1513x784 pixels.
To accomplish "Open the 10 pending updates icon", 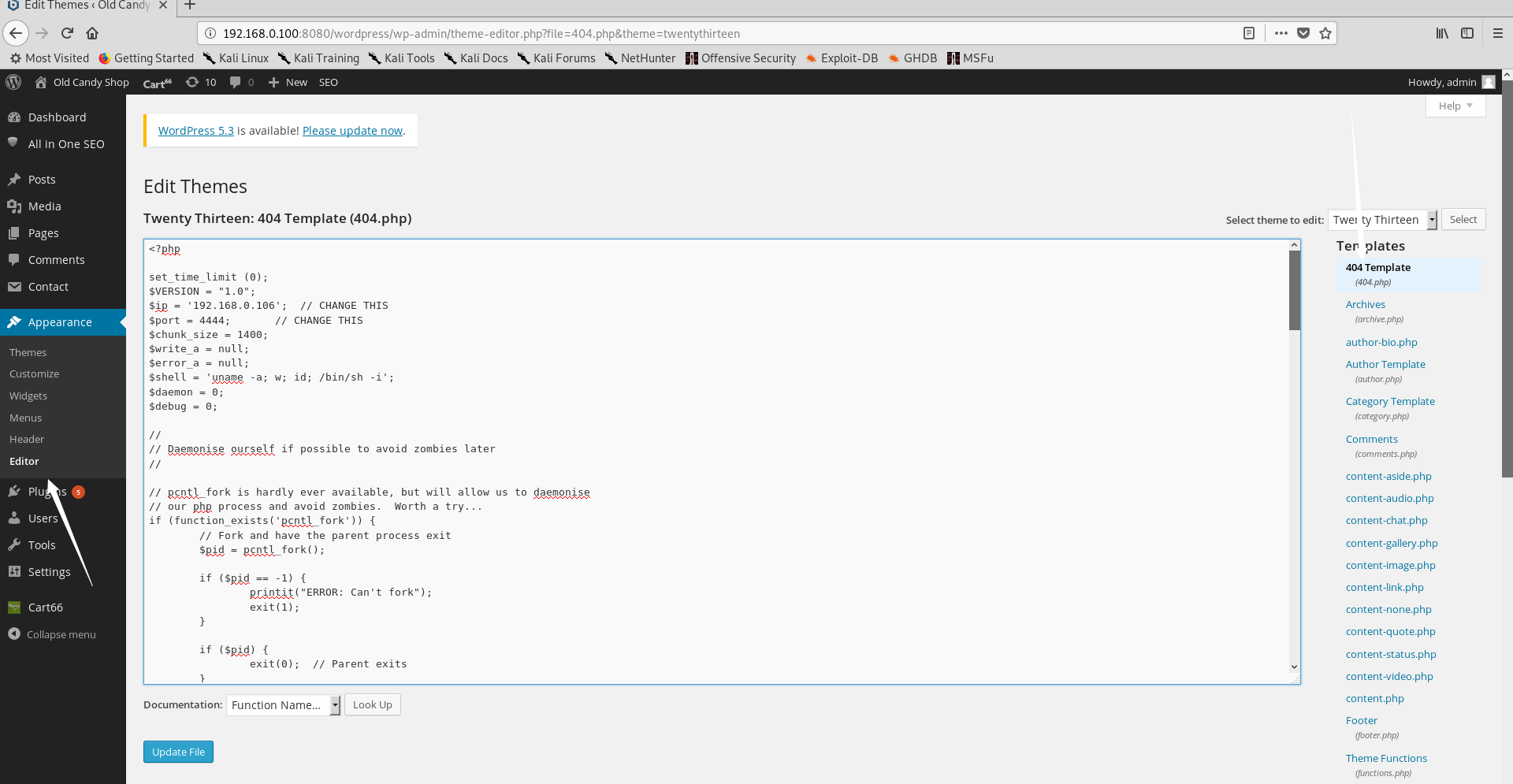I will 201,82.
